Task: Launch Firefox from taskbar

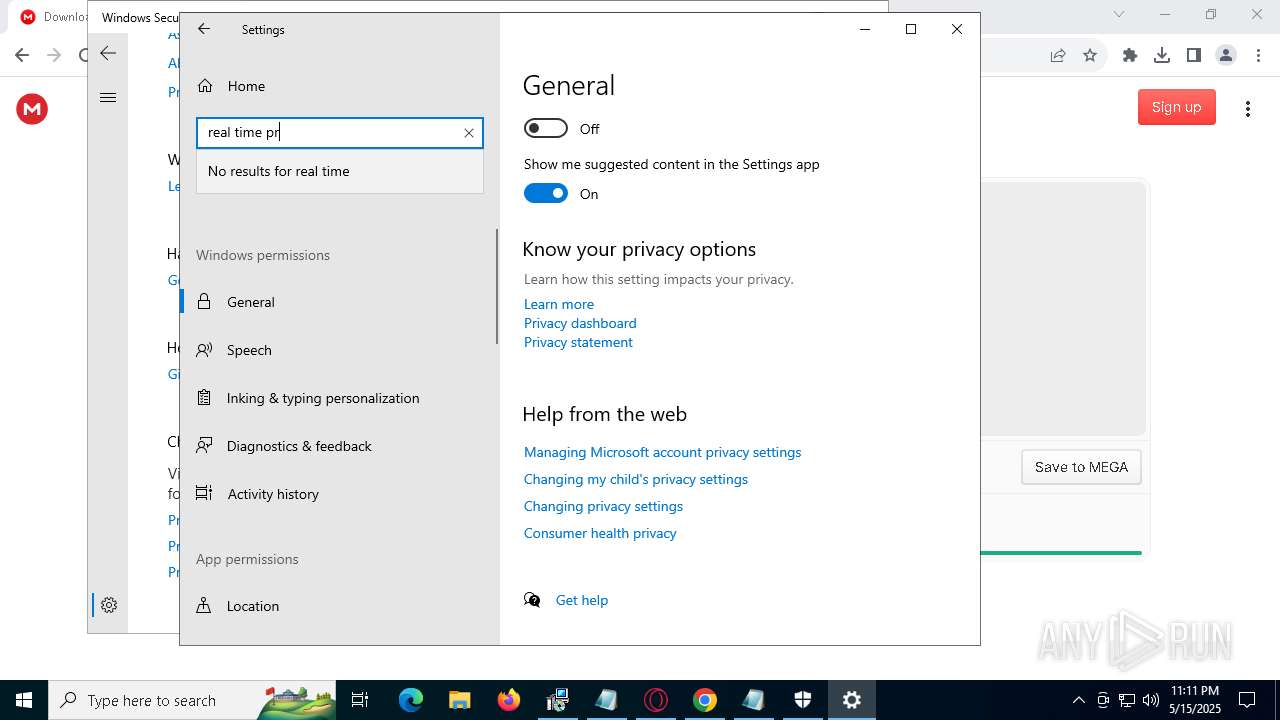Action: point(509,700)
